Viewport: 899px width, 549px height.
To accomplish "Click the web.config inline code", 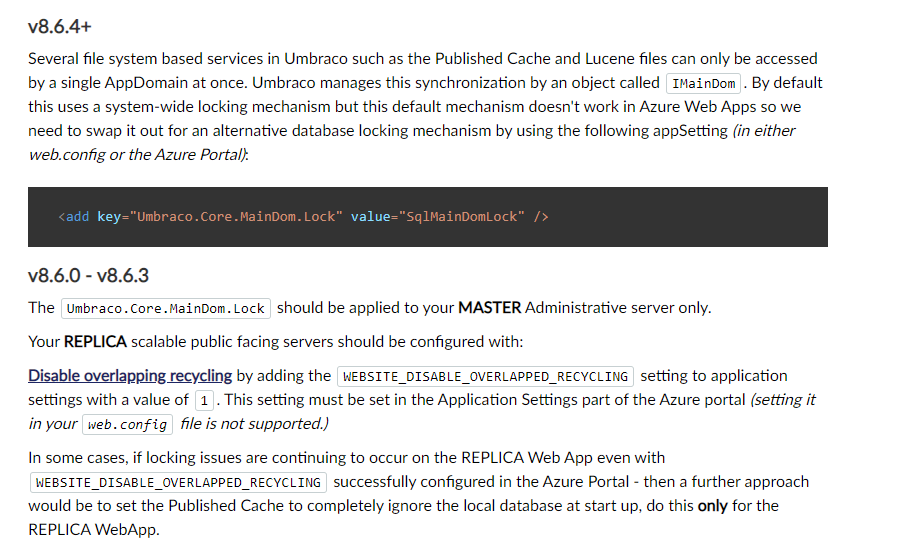I will [127, 425].
